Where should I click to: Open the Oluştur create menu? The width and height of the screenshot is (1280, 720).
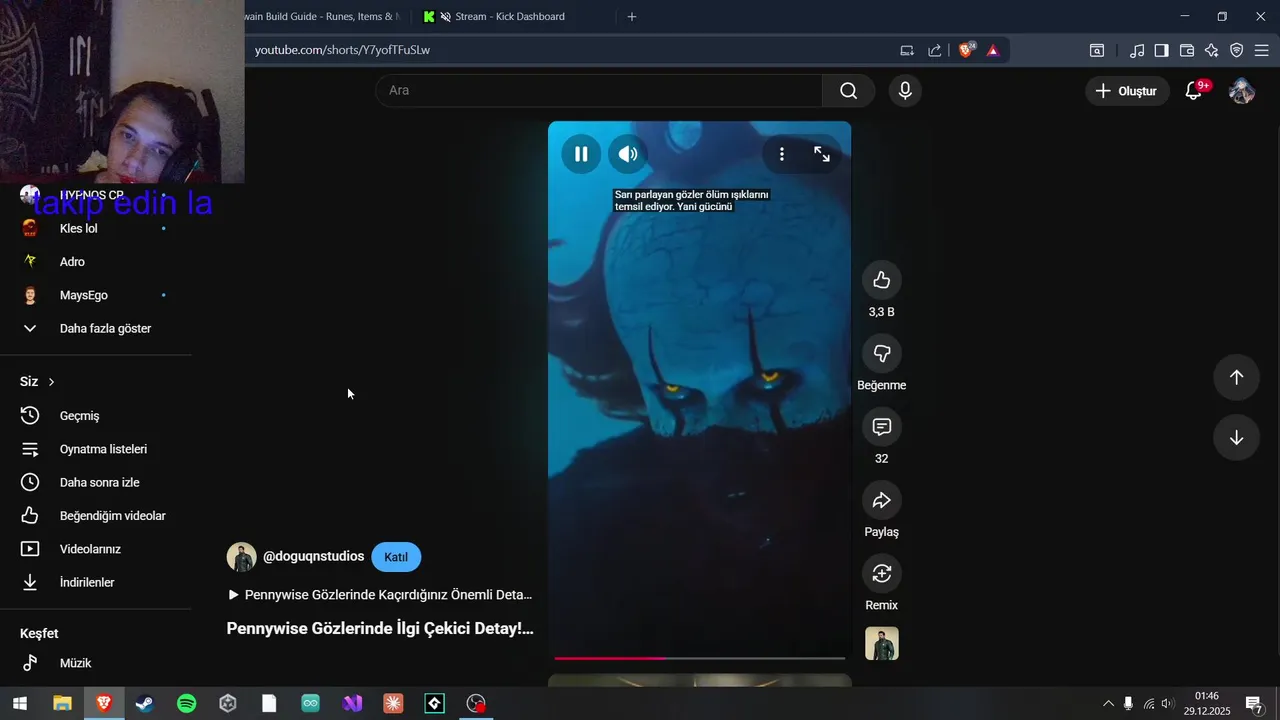click(x=1127, y=91)
